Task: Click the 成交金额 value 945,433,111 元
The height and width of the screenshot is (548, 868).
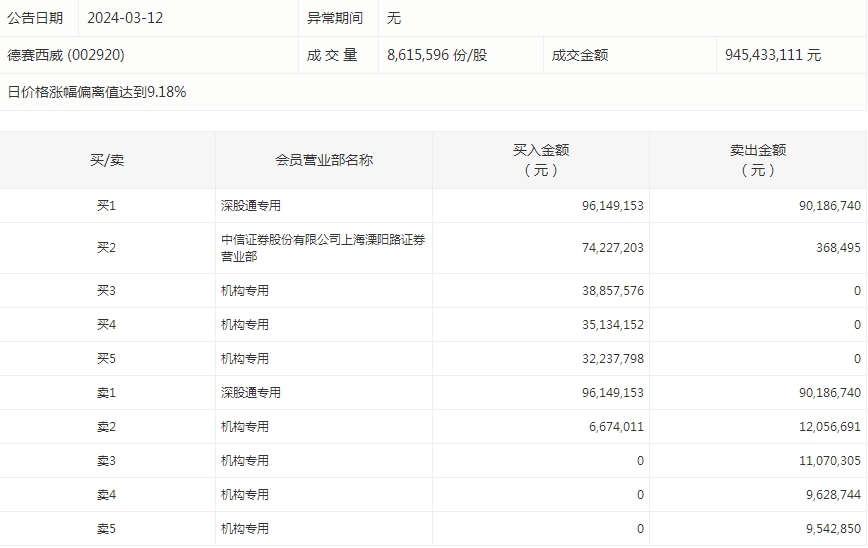Action: [773, 55]
